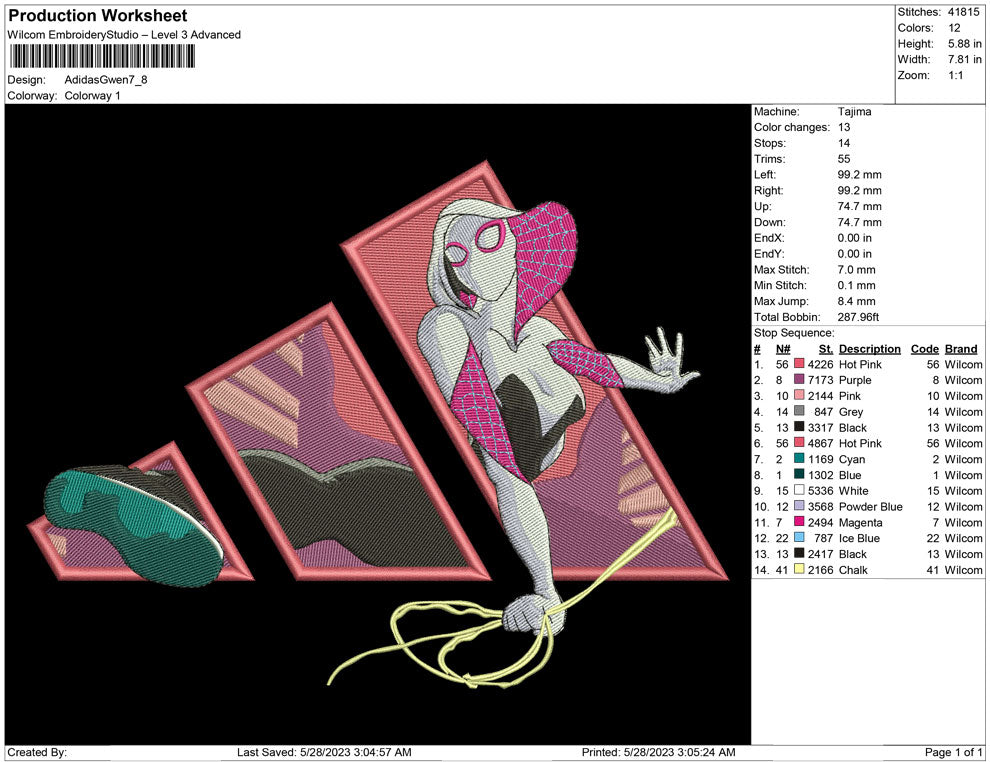The width and height of the screenshot is (990, 762).
Task: Click the 'Stop Sequence:' label
Action: click(794, 333)
